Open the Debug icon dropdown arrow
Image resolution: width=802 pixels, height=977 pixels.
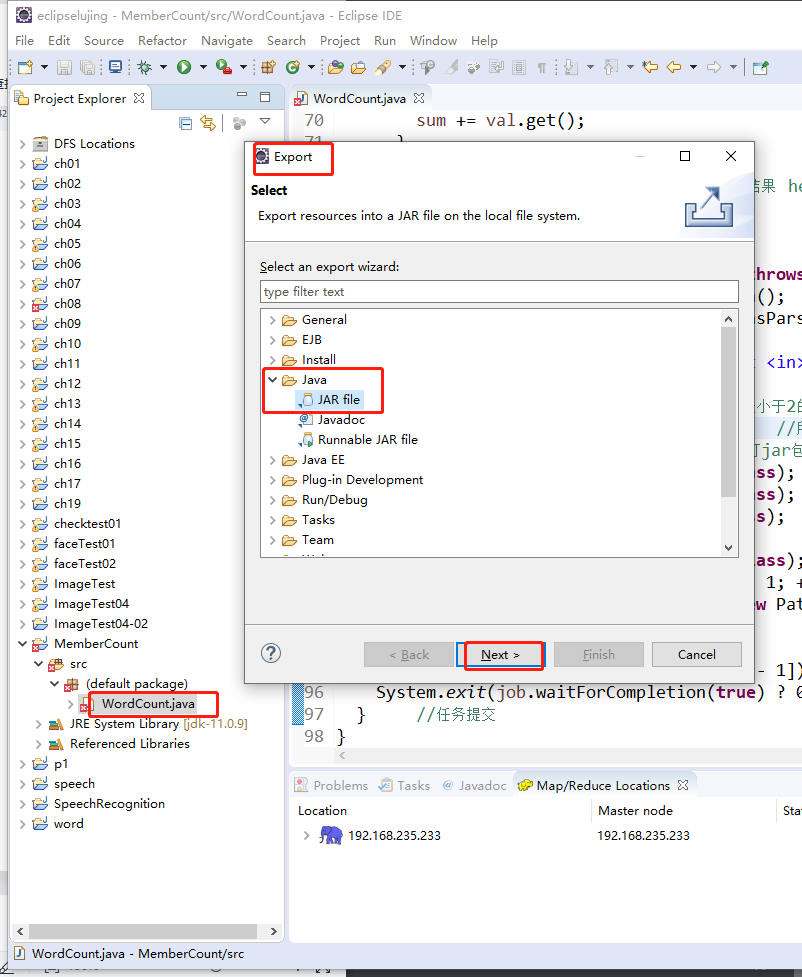163,67
